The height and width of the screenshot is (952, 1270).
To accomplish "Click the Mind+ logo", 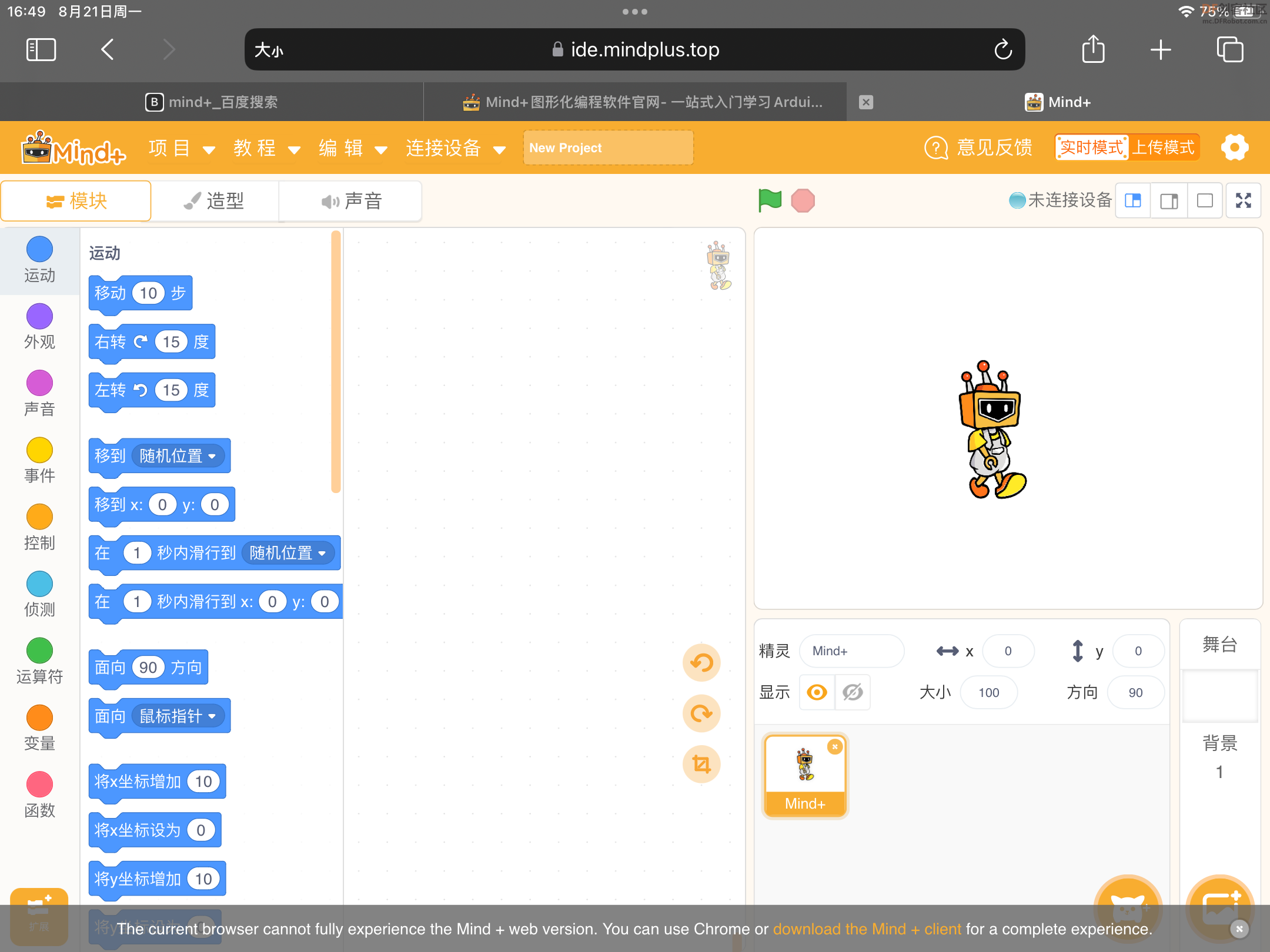I will (73, 148).
